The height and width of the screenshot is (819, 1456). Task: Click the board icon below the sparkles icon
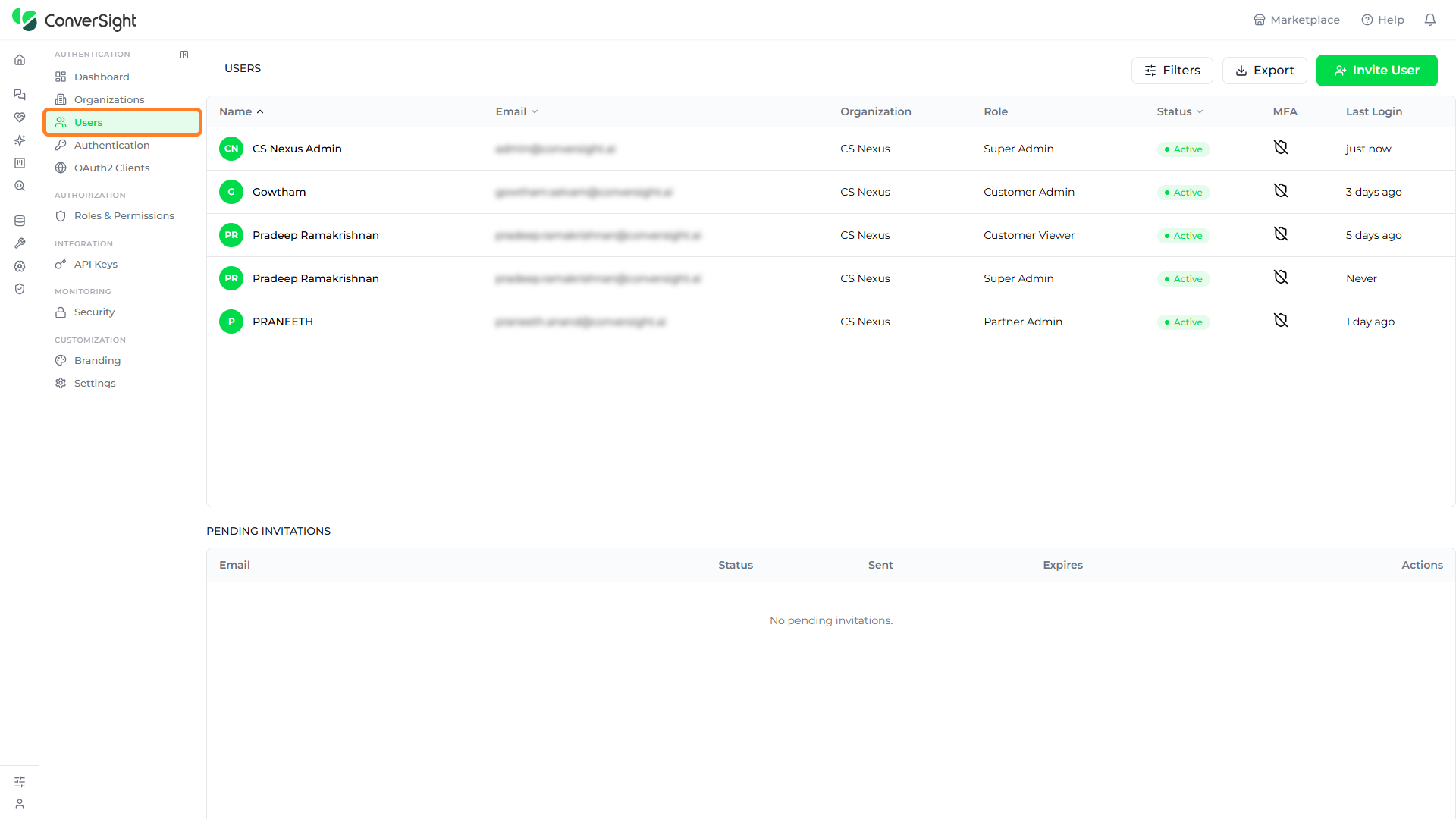coord(20,163)
